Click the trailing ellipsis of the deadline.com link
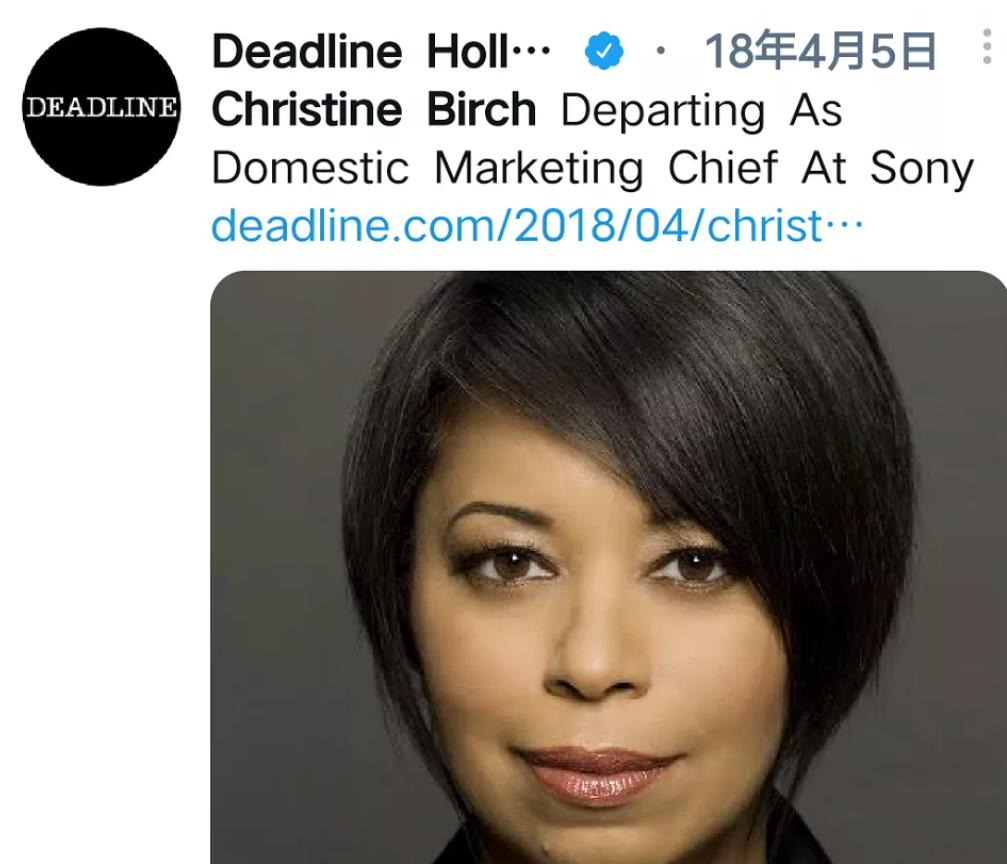This screenshot has width=1007, height=864. tap(845, 226)
